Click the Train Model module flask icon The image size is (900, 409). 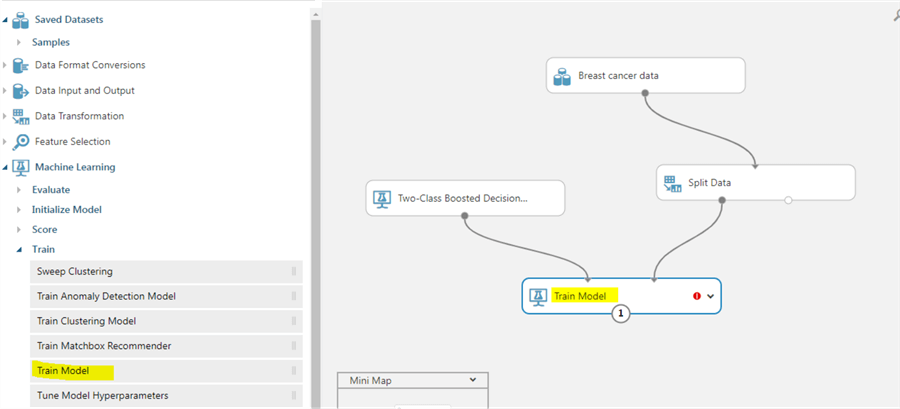(538, 297)
